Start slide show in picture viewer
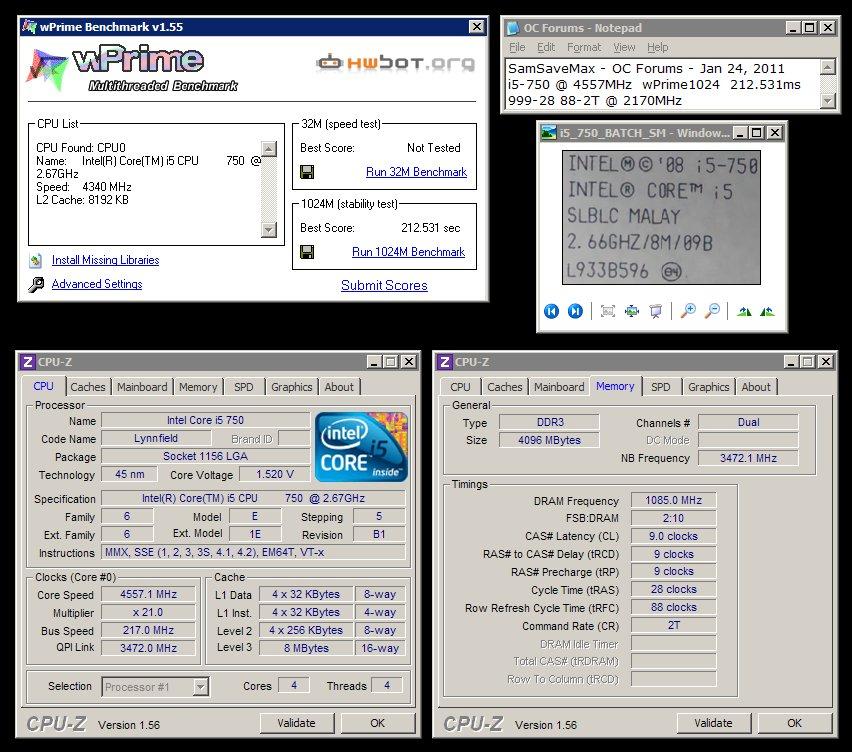The width and height of the screenshot is (852, 752). click(x=656, y=311)
